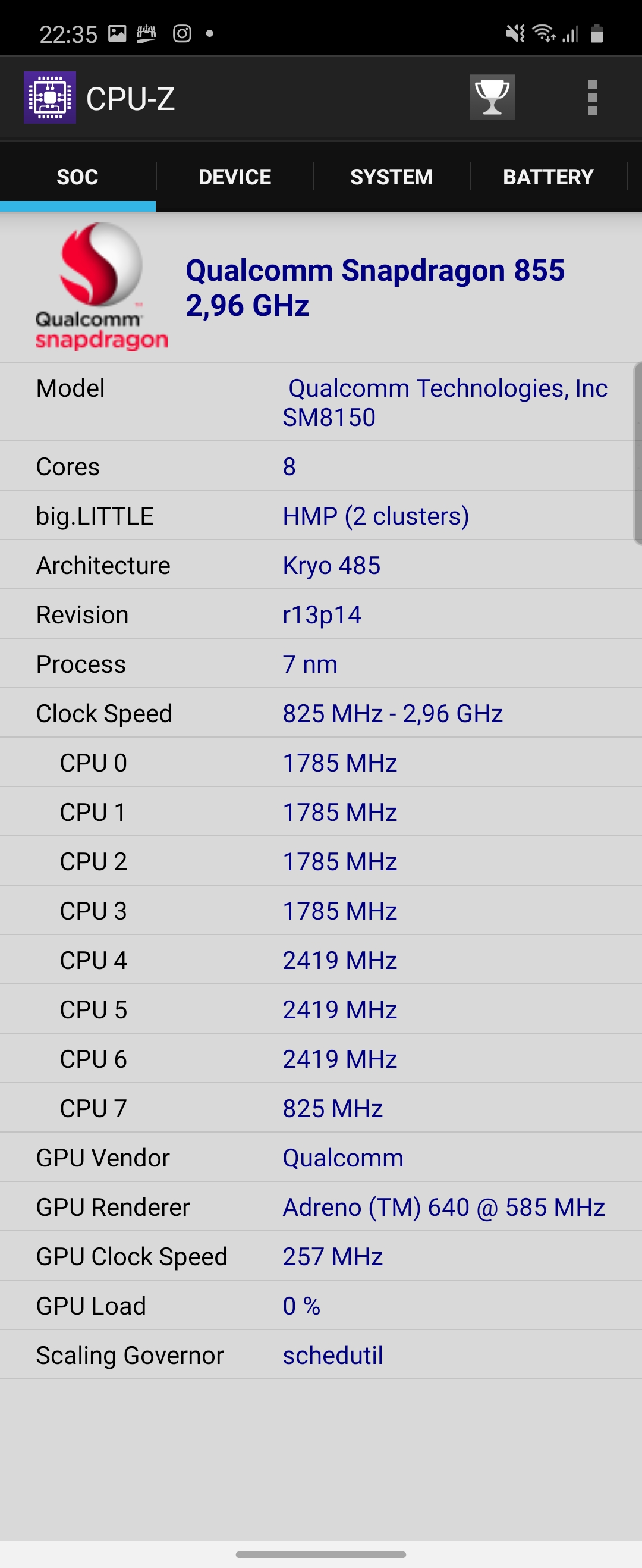Open the BATTERY tab
This screenshot has height=1568, width=642.
pyautogui.click(x=547, y=177)
